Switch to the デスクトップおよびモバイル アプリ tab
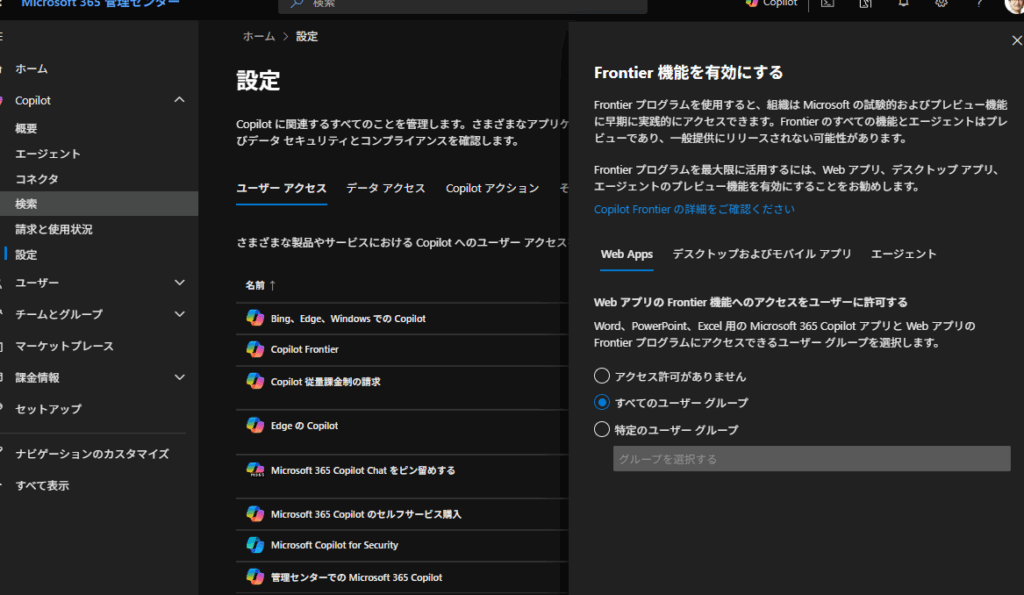 764,255
